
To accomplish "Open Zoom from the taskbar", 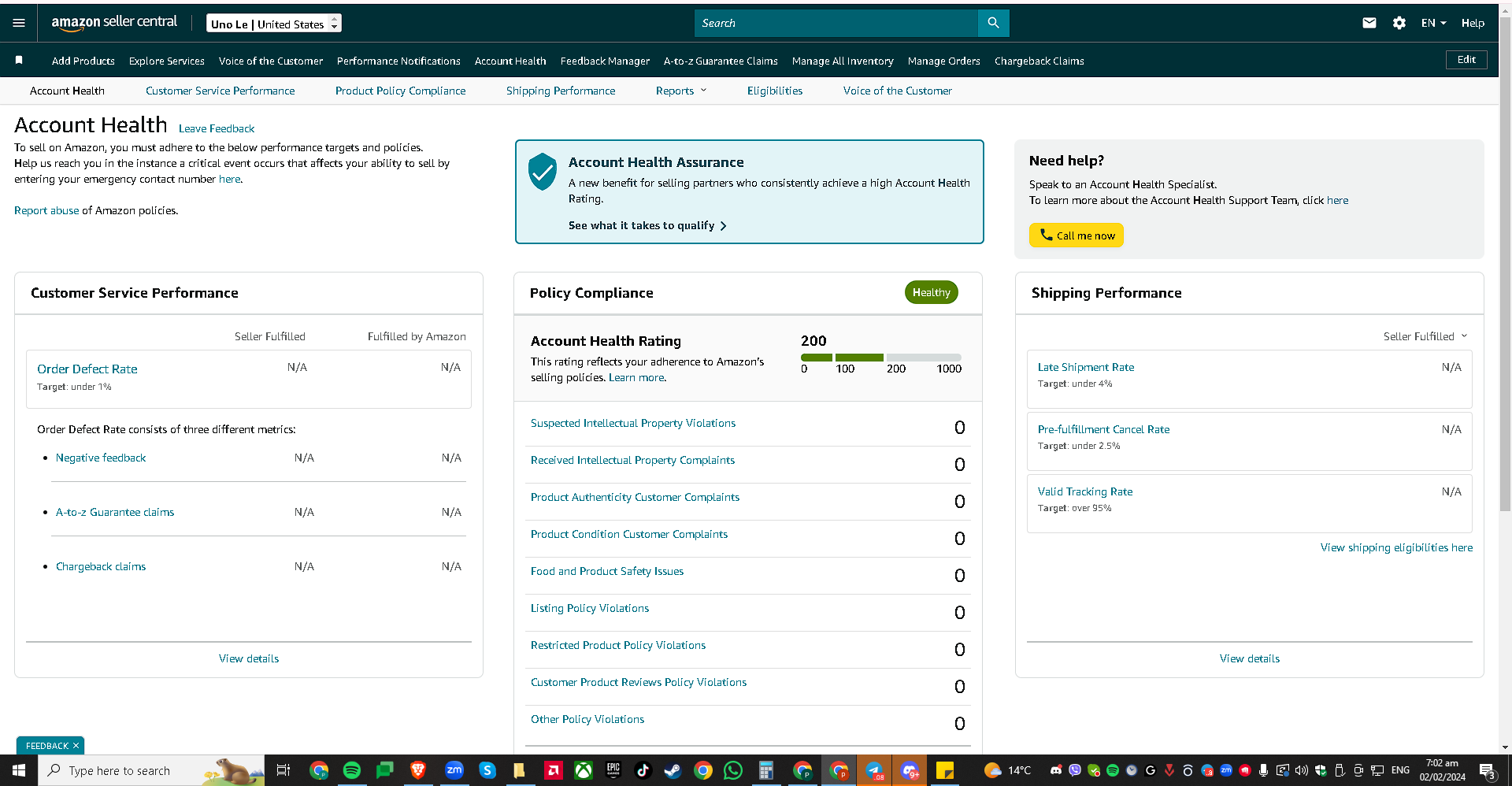I will click(454, 770).
